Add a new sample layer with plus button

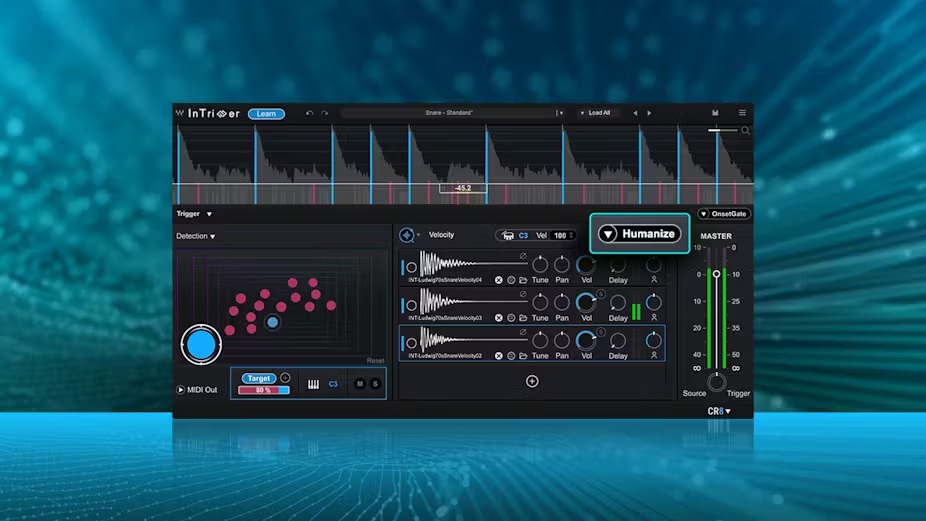pos(532,381)
